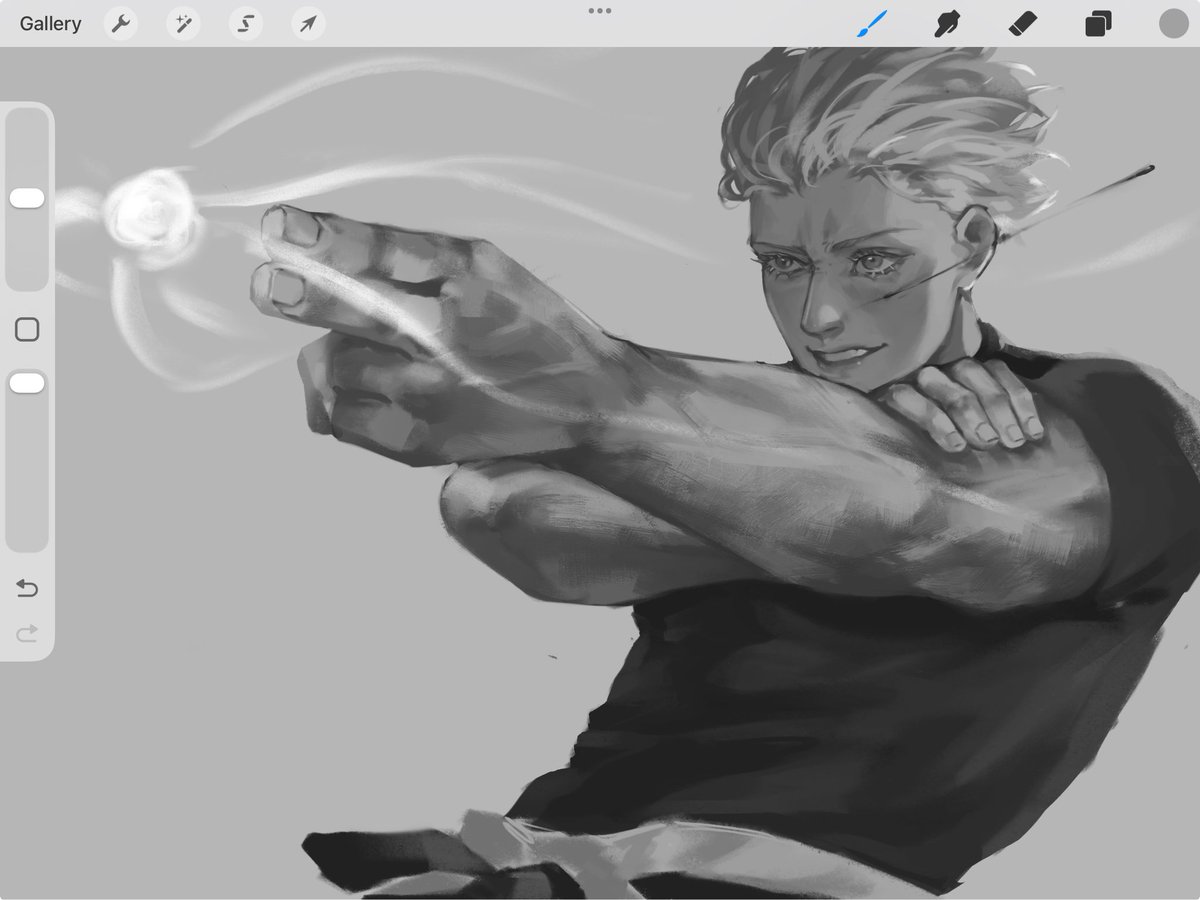The image size is (1200, 900).
Task: Click the brush size slider handle
Action: coord(27,198)
